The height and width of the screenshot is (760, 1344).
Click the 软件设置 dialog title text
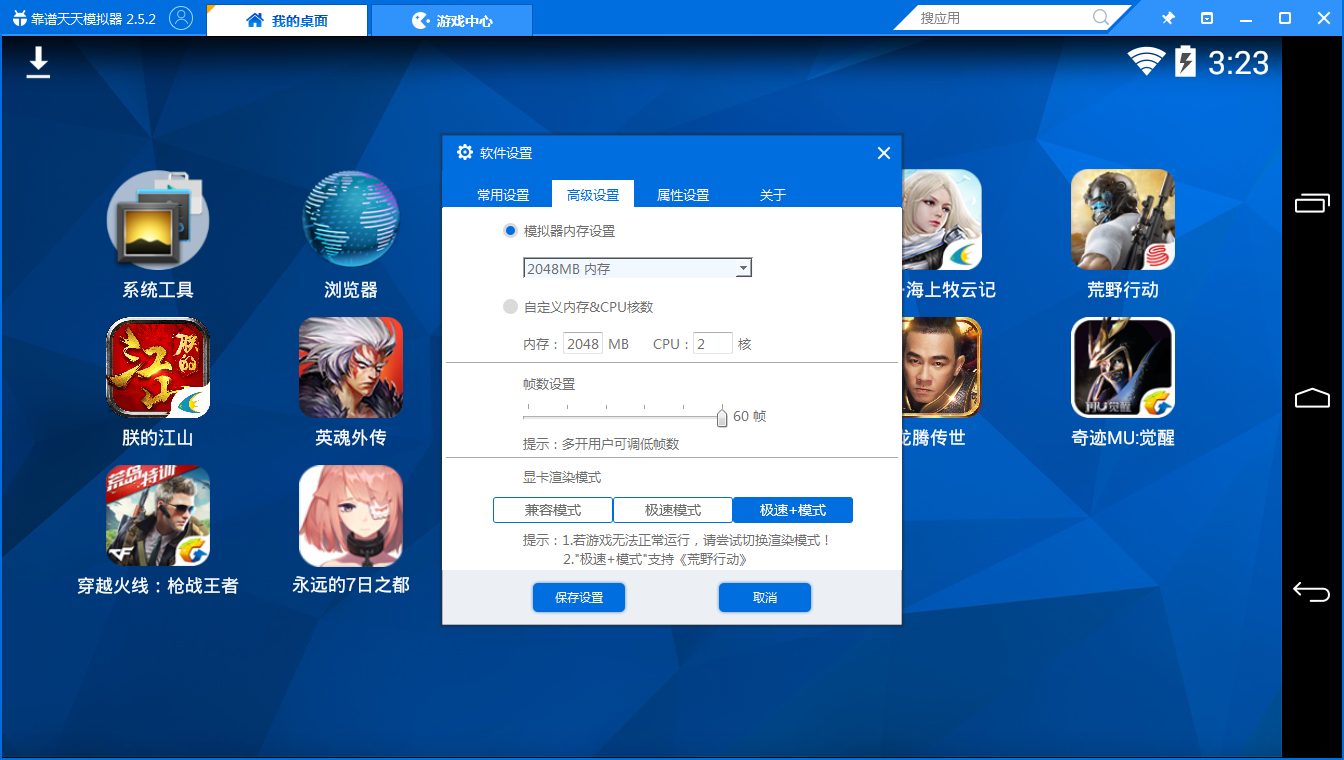506,153
